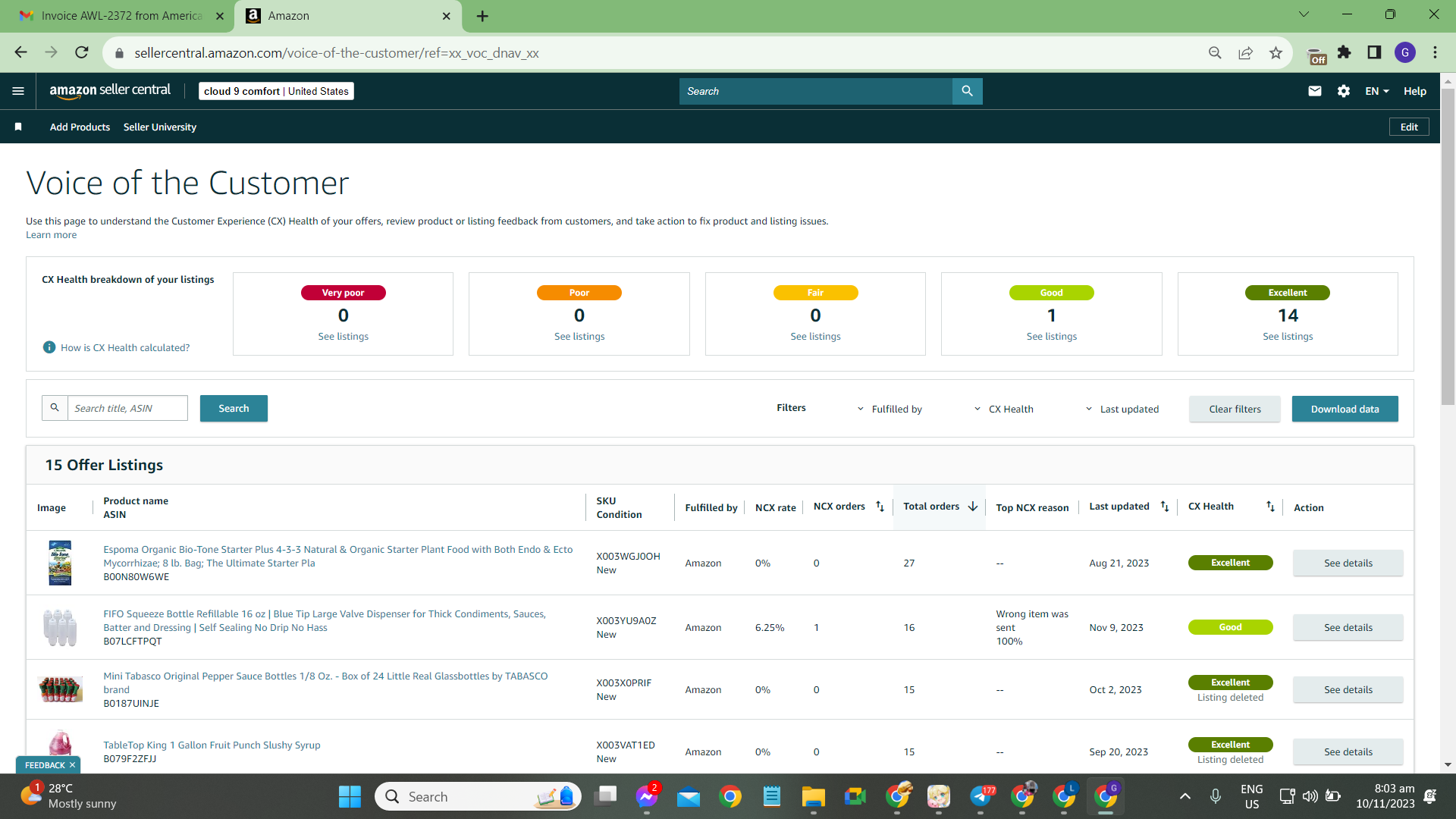Click the Edit bookmarks bar button
This screenshot has width=1456, height=819.
(1409, 127)
